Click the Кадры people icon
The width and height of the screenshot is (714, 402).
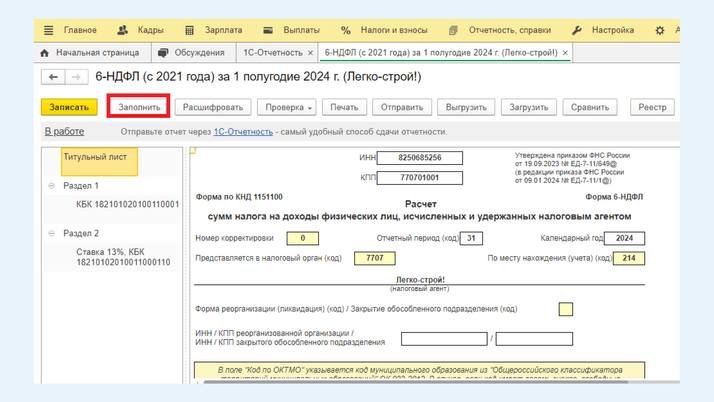[122, 31]
